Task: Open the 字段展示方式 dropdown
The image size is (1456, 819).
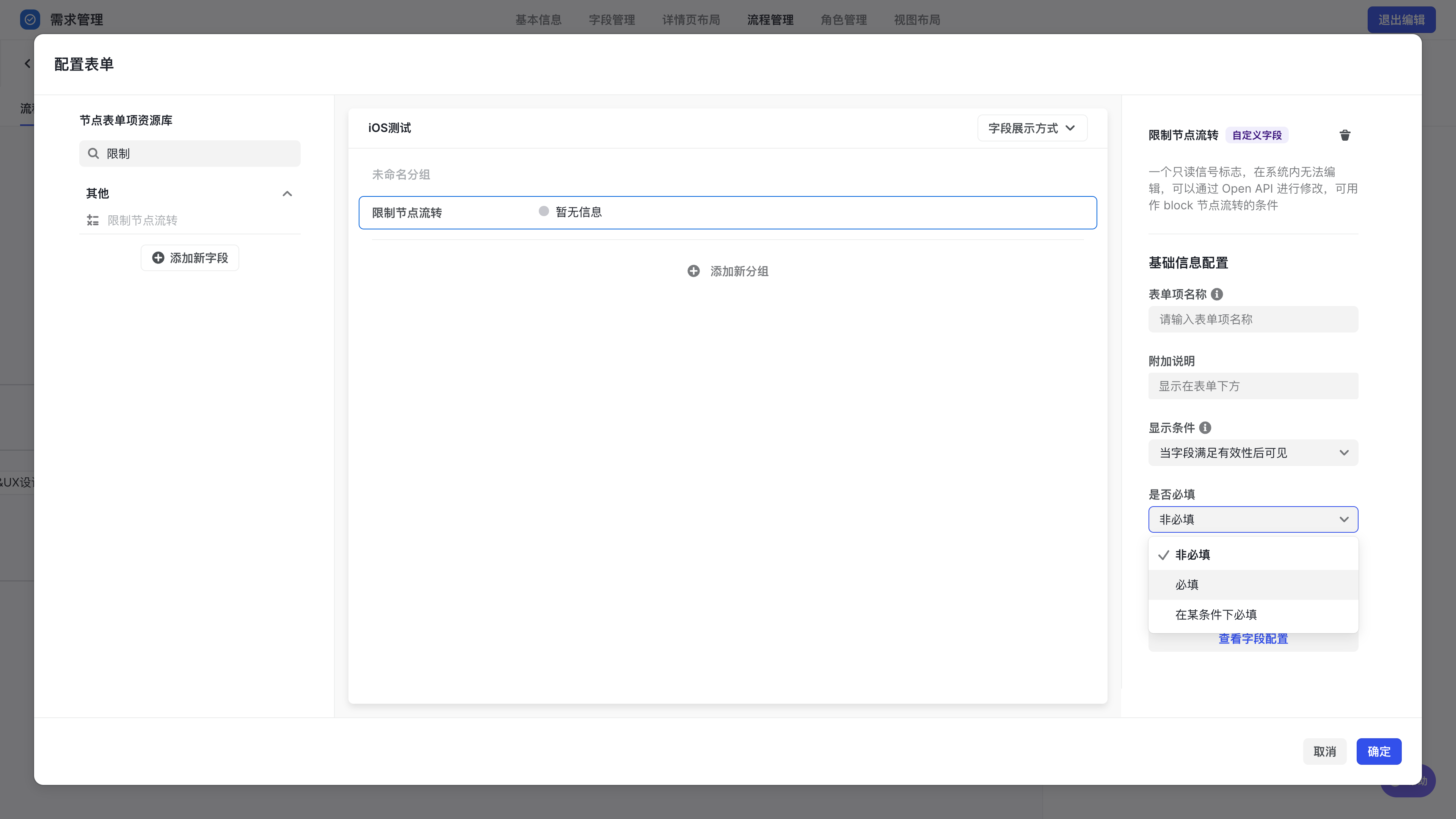Action: coord(1032,128)
